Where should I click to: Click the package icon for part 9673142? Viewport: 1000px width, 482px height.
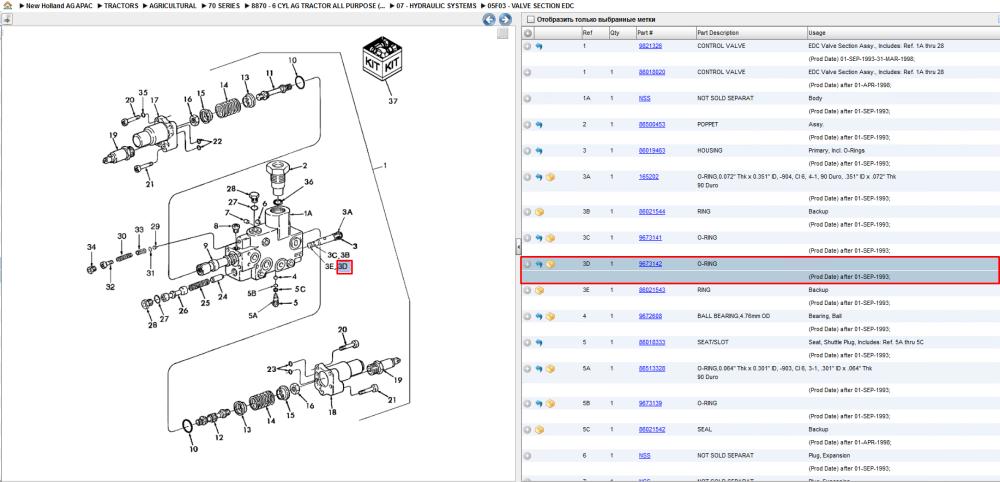coord(550,263)
